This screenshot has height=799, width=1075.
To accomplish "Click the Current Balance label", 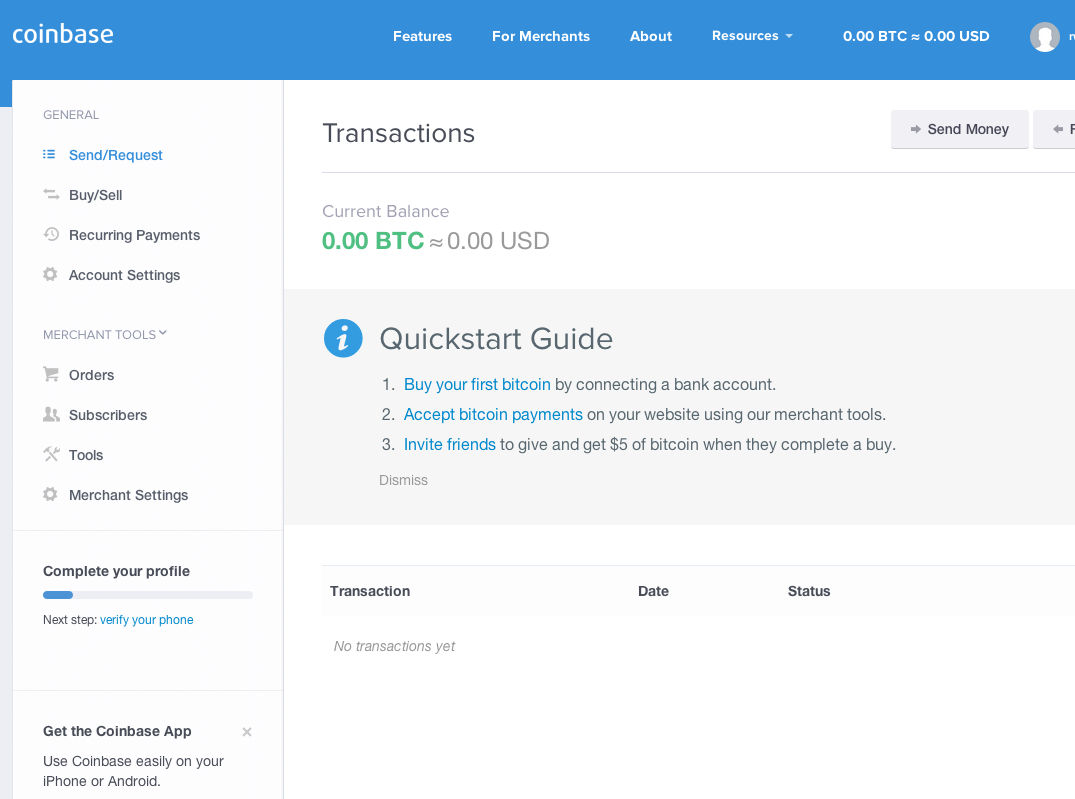I will coord(385,211).
